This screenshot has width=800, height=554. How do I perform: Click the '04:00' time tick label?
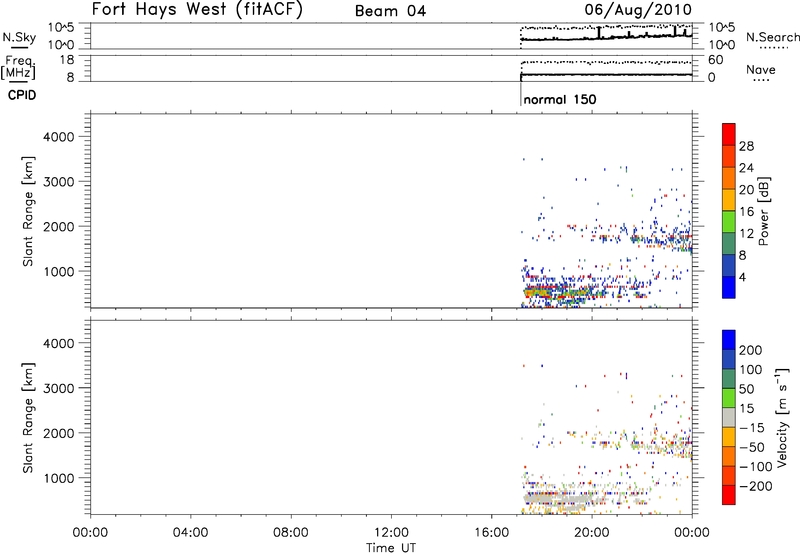click(190, 533)
